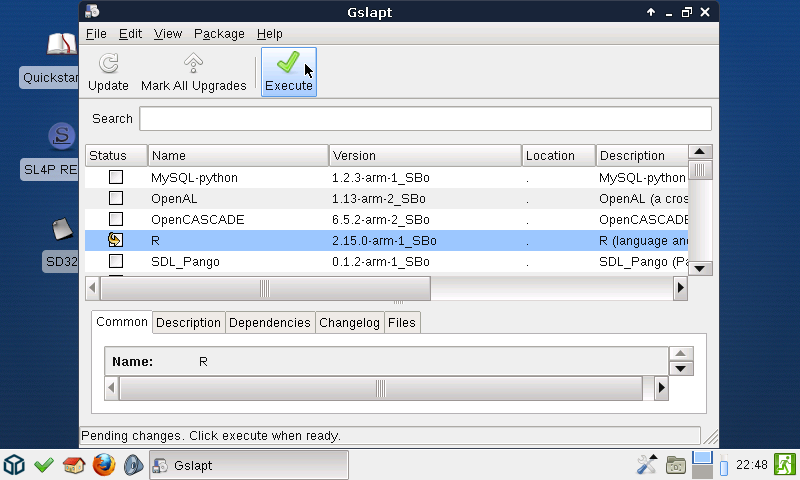Screen dimensions: 800x480
Task: Click the R package status icon
Action: tap(116, 240)
